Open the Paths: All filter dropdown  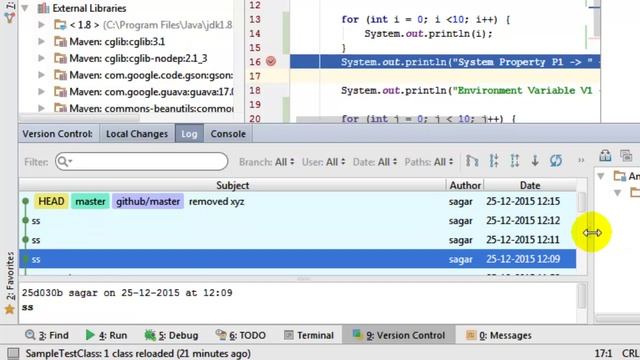point(429,162)
